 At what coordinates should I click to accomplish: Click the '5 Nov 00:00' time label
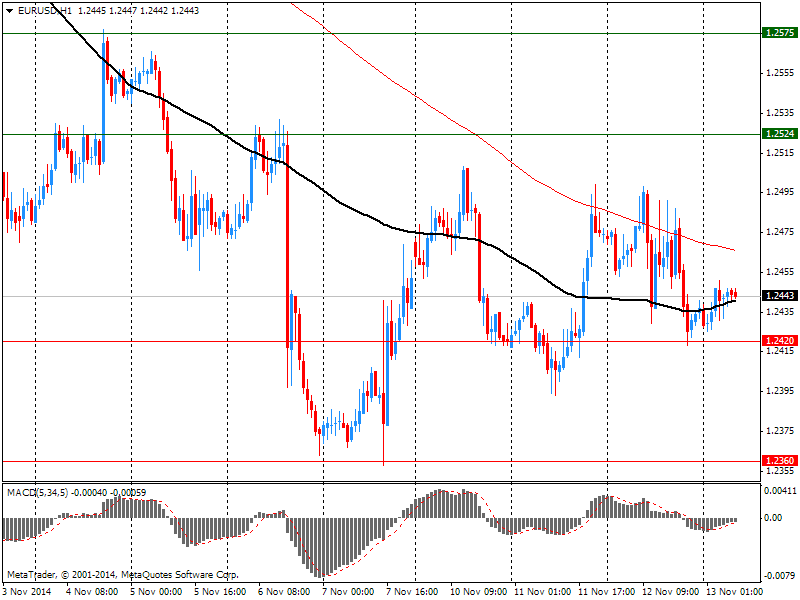156,591
